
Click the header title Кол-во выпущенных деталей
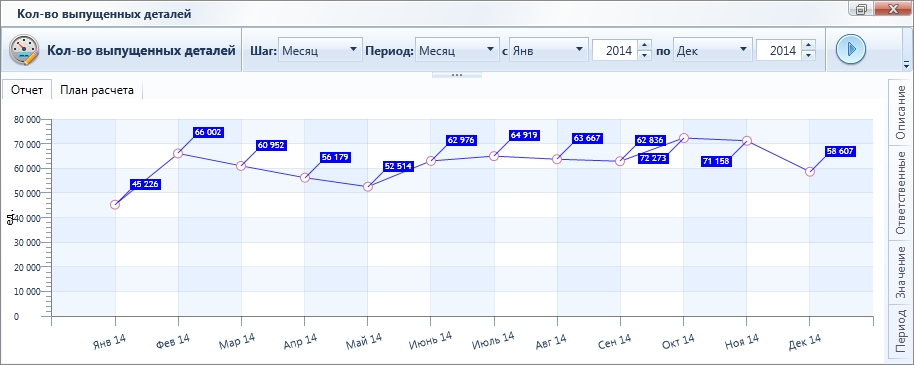[x=142, y=51]
